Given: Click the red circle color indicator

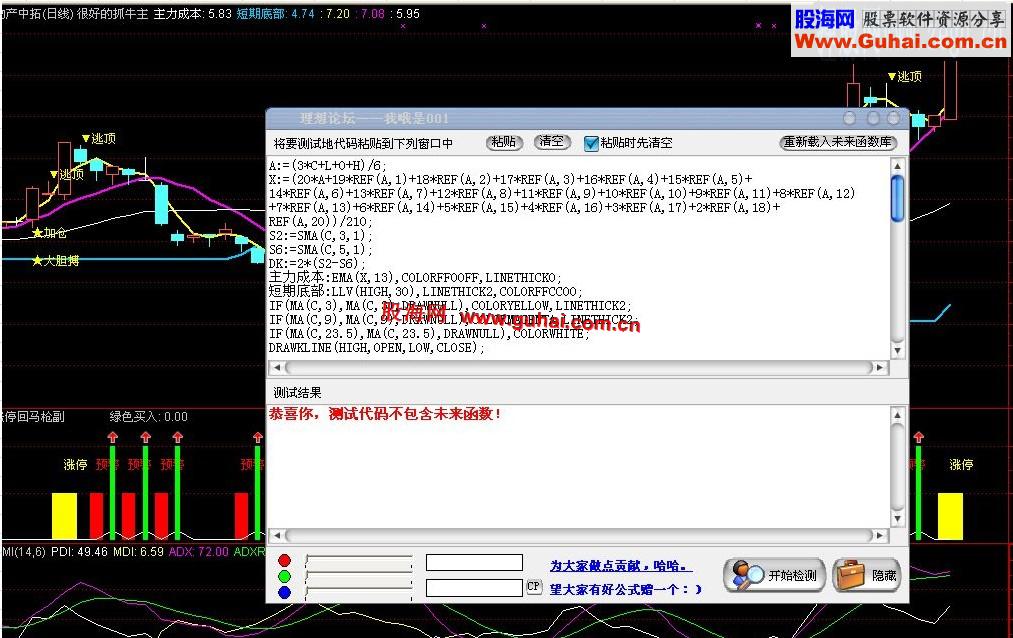Looking at the screenshot, I should pos(284,561).
